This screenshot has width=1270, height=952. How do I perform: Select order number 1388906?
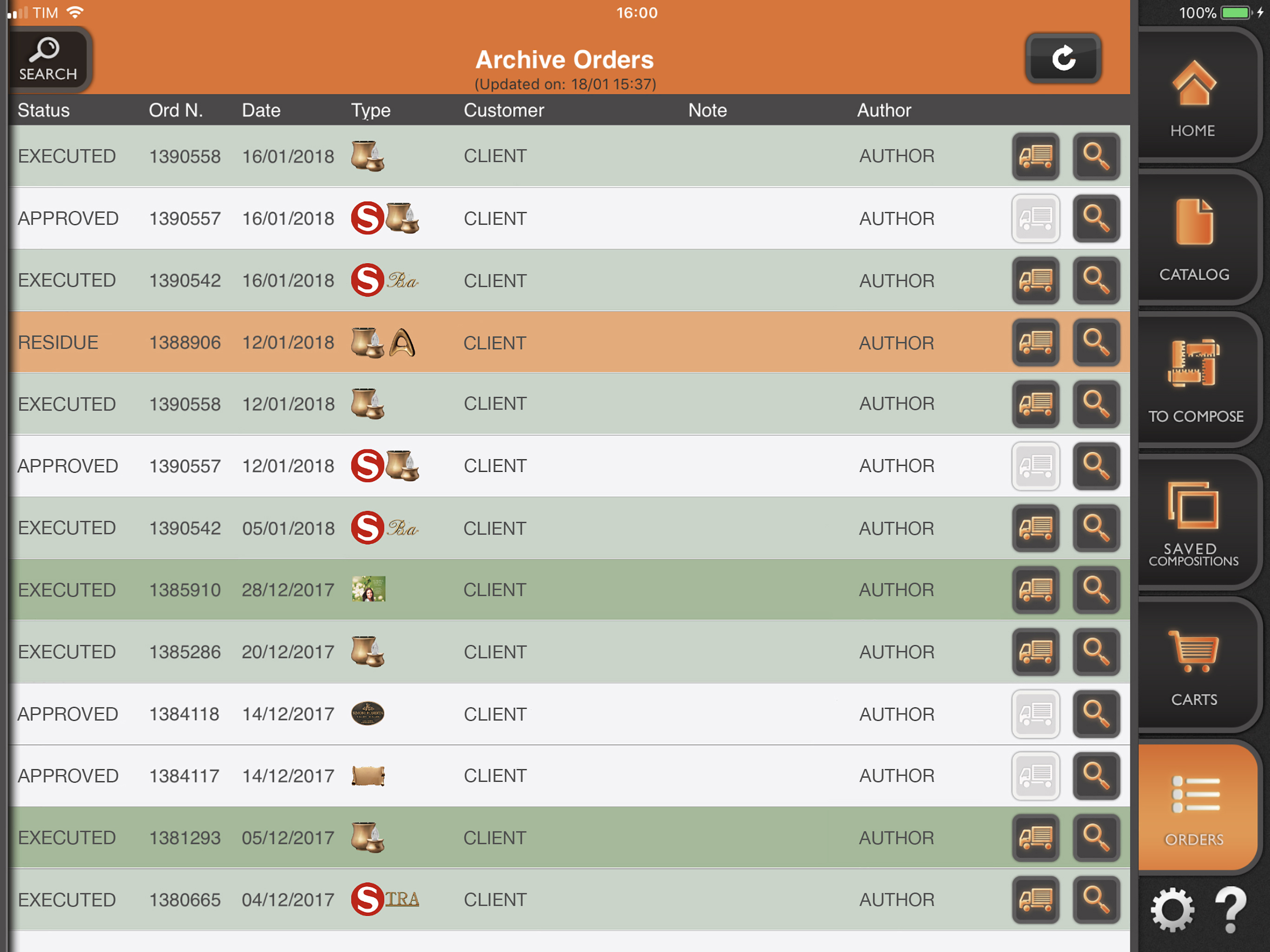pyautogui.click(x=185, y=343)
